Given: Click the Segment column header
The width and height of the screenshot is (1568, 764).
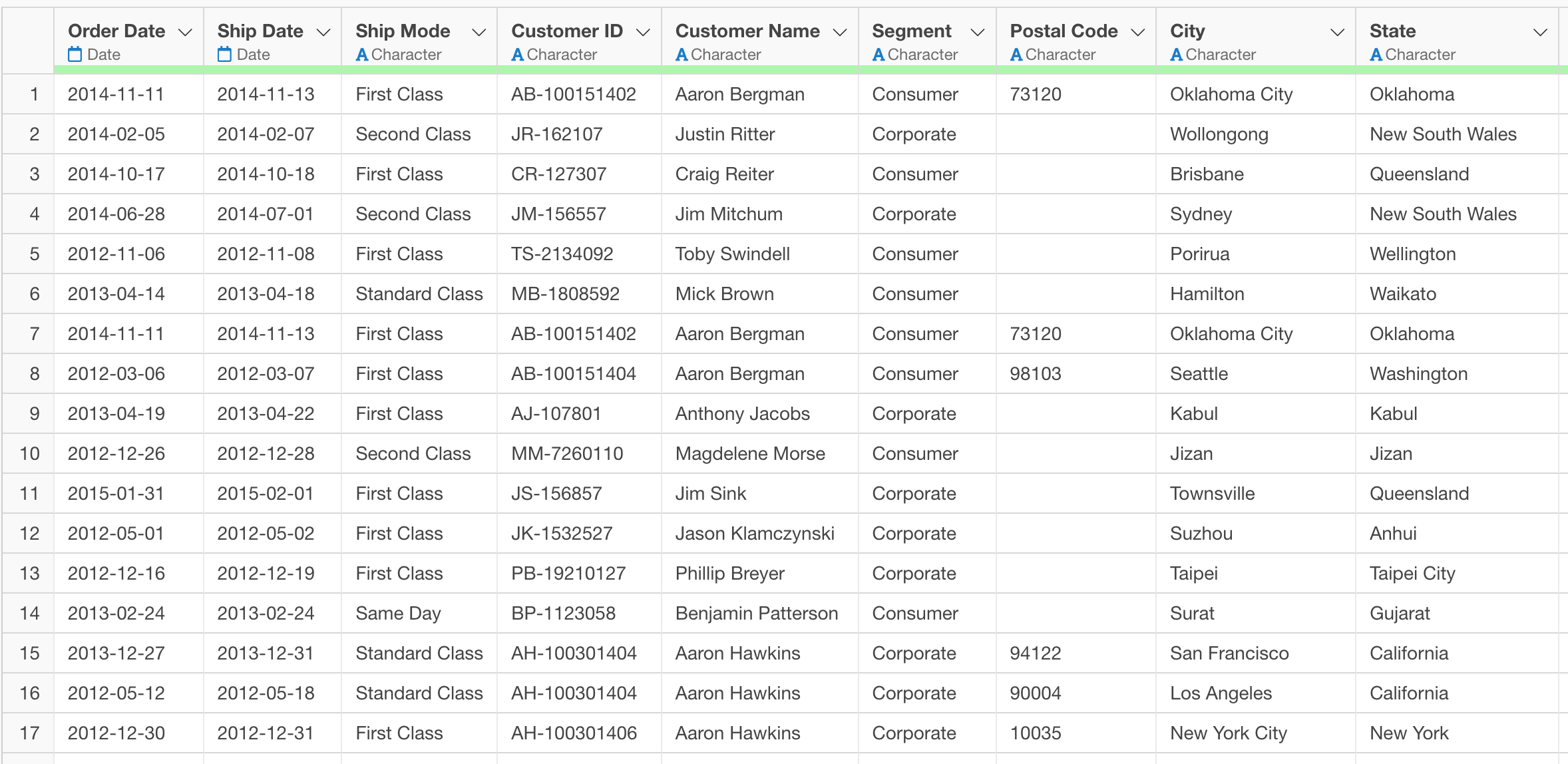Looking at the screenshot, I should click(911, 31).
